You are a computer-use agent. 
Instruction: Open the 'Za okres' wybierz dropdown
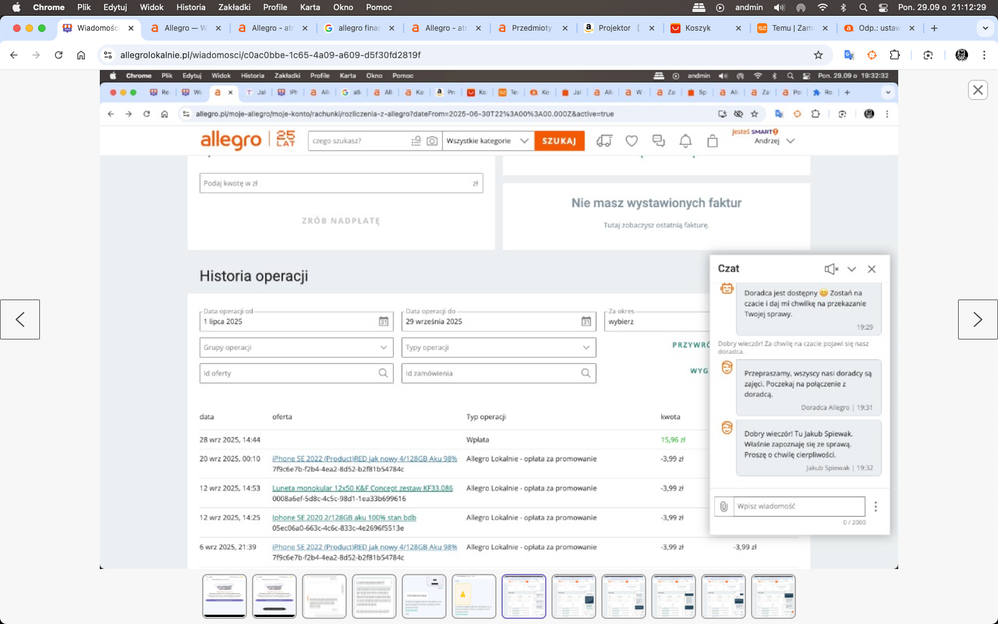(x=657, y=320)
